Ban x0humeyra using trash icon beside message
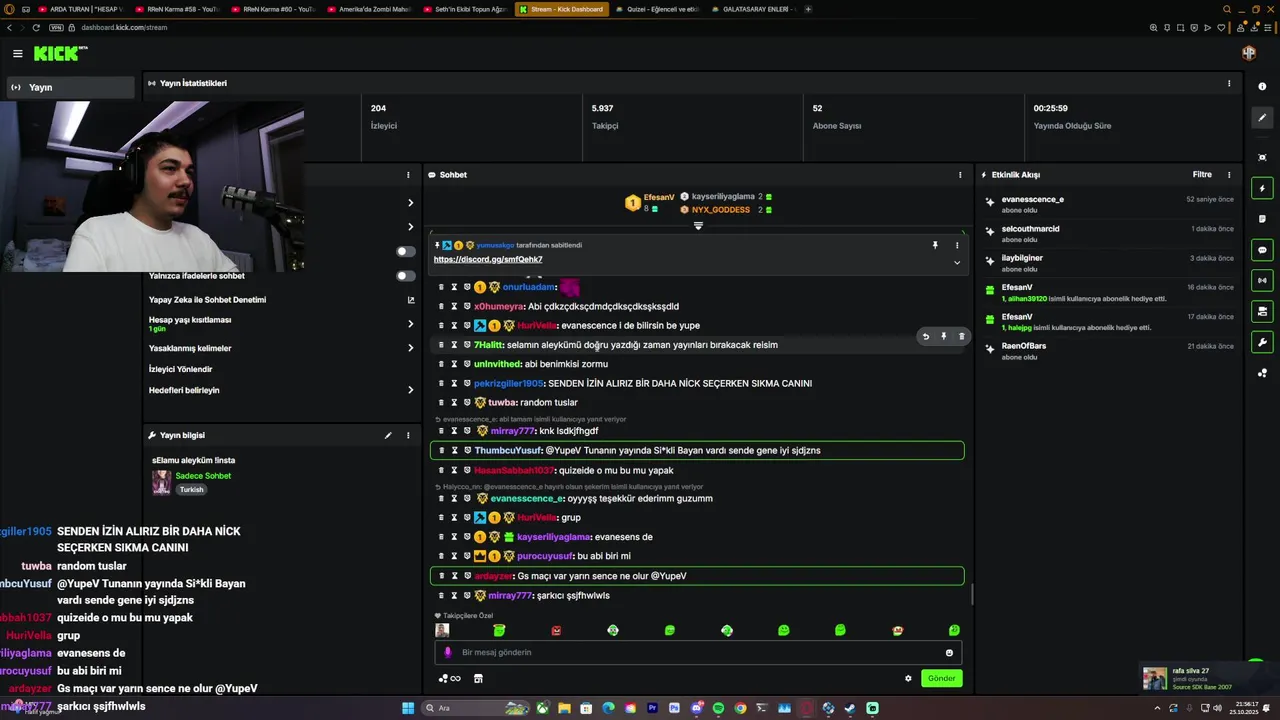 click(441, 306)
